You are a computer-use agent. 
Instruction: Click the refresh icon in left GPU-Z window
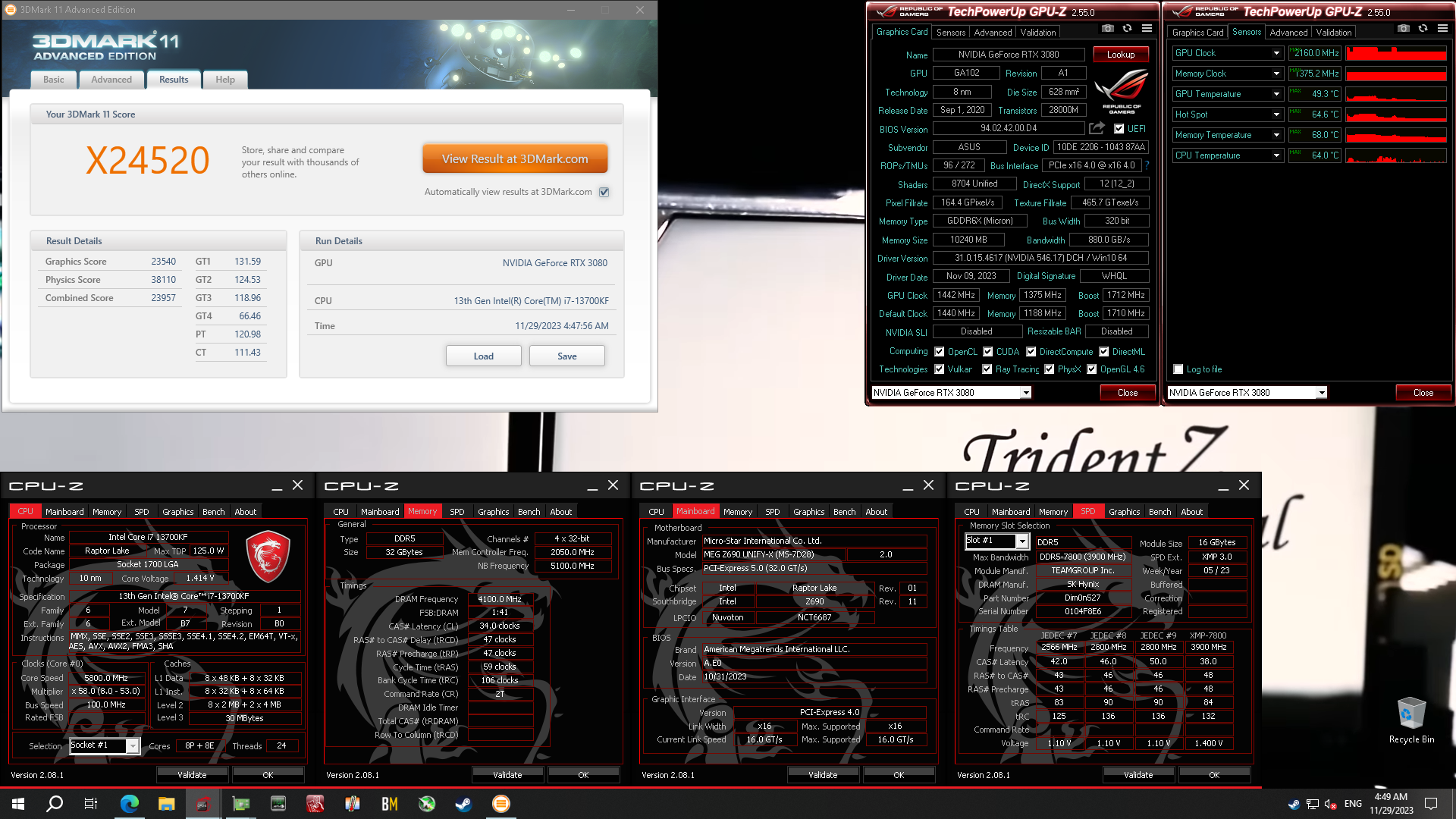[1127, 28]
